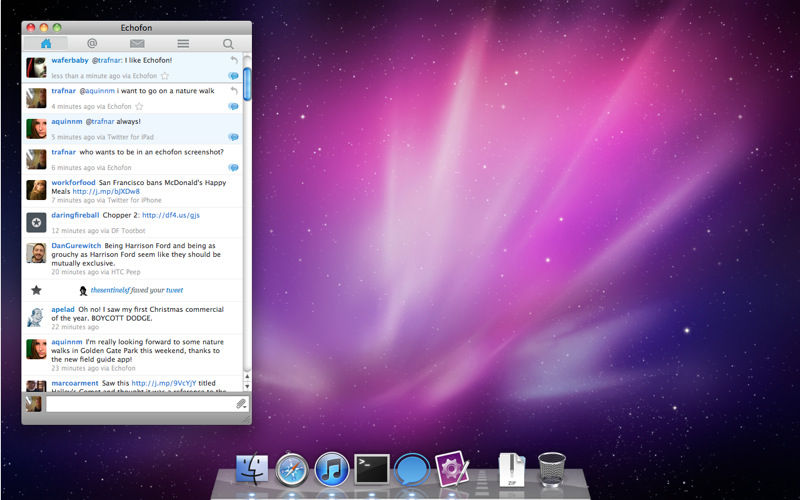Reply to waferbaby's tweet with arrow icon
800x500 pixels.
[x=234, y=60]
